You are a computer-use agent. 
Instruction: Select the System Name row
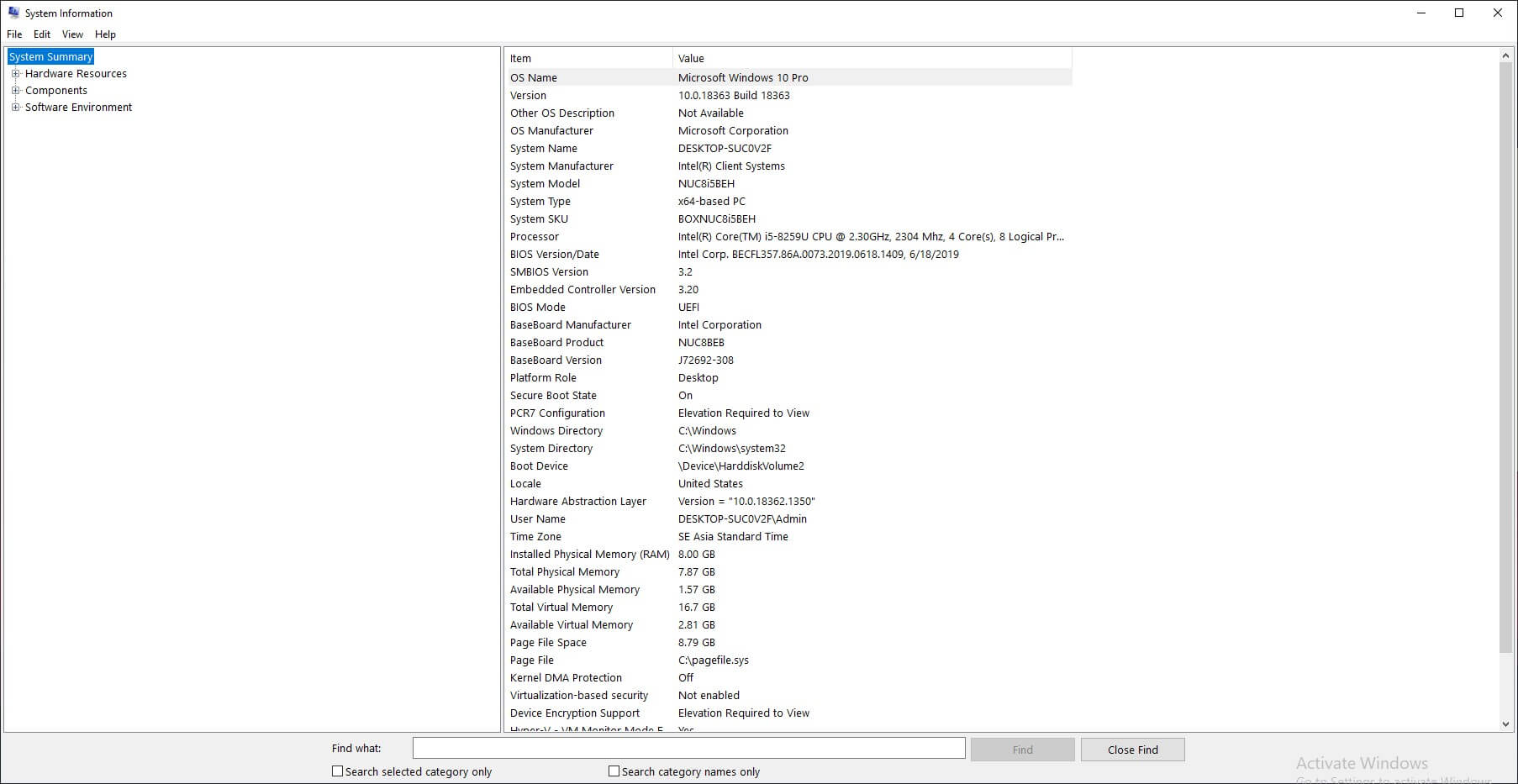point(788,148)
